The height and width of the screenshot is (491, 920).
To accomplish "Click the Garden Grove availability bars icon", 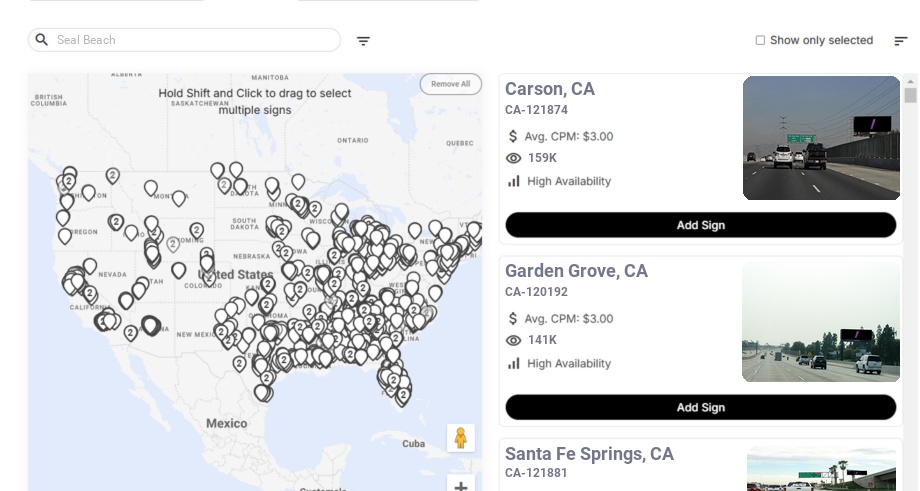I will (514, 363).
